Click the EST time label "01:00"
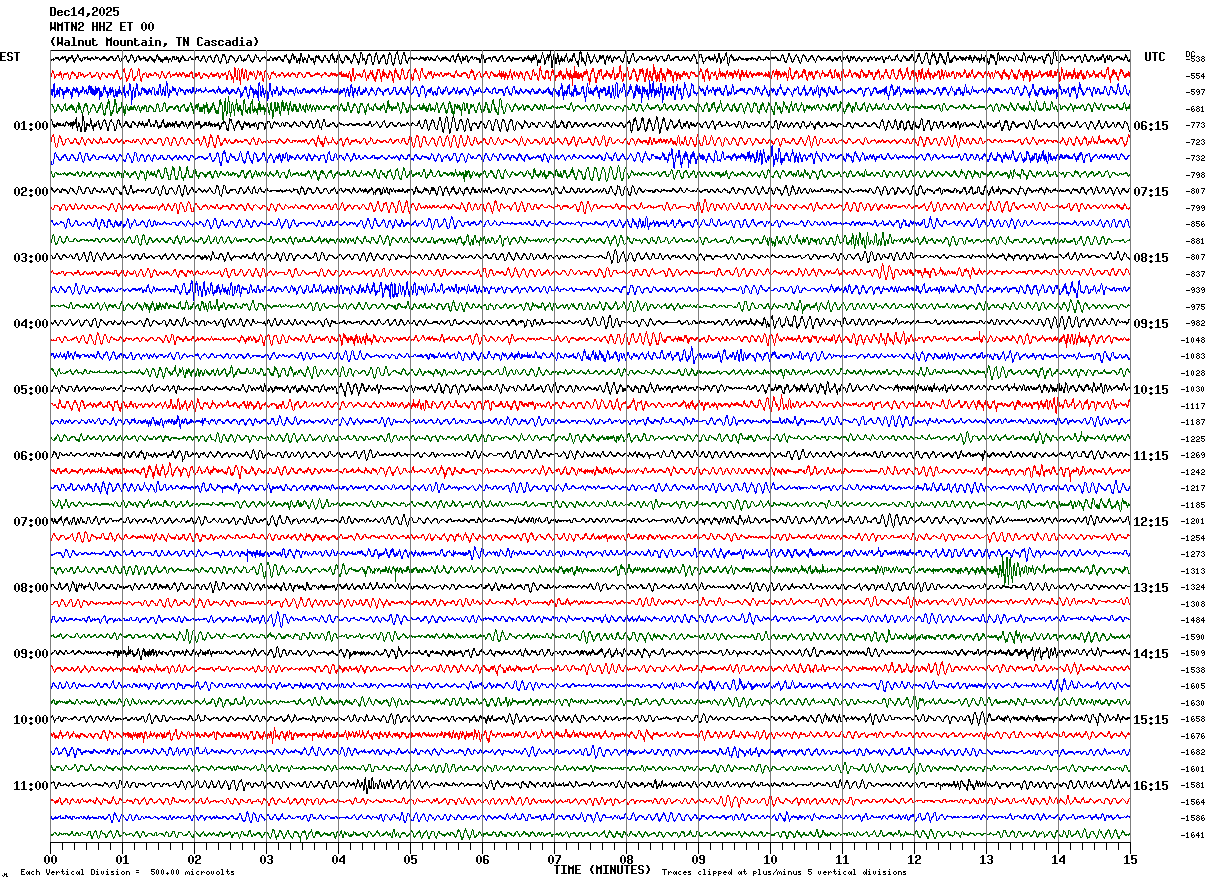Image resolution: width=1210 pixels, height=886 pixels. [x=31, y=126]
